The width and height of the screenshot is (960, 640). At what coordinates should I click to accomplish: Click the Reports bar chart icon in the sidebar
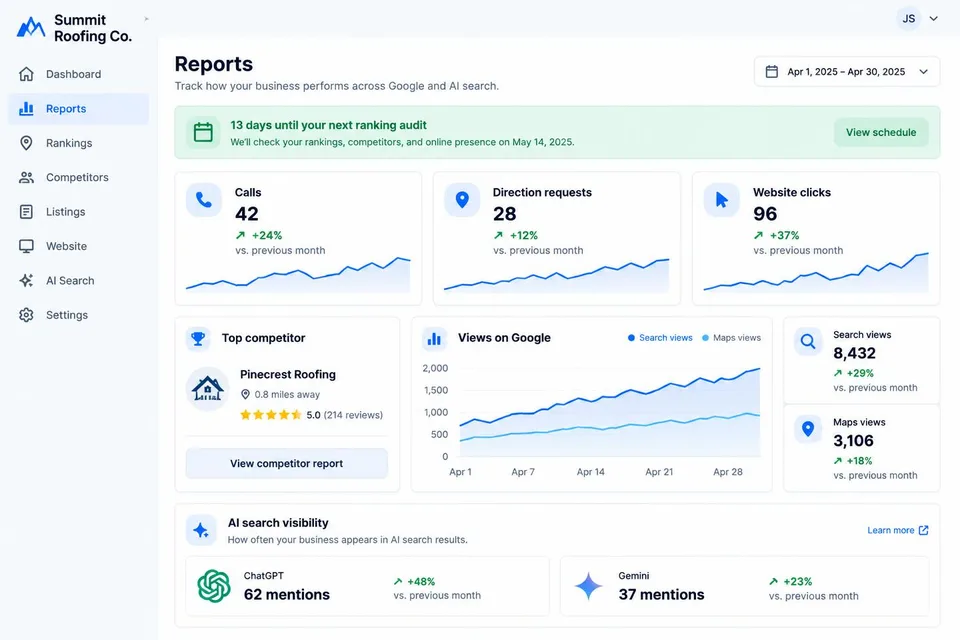(26, 108)
